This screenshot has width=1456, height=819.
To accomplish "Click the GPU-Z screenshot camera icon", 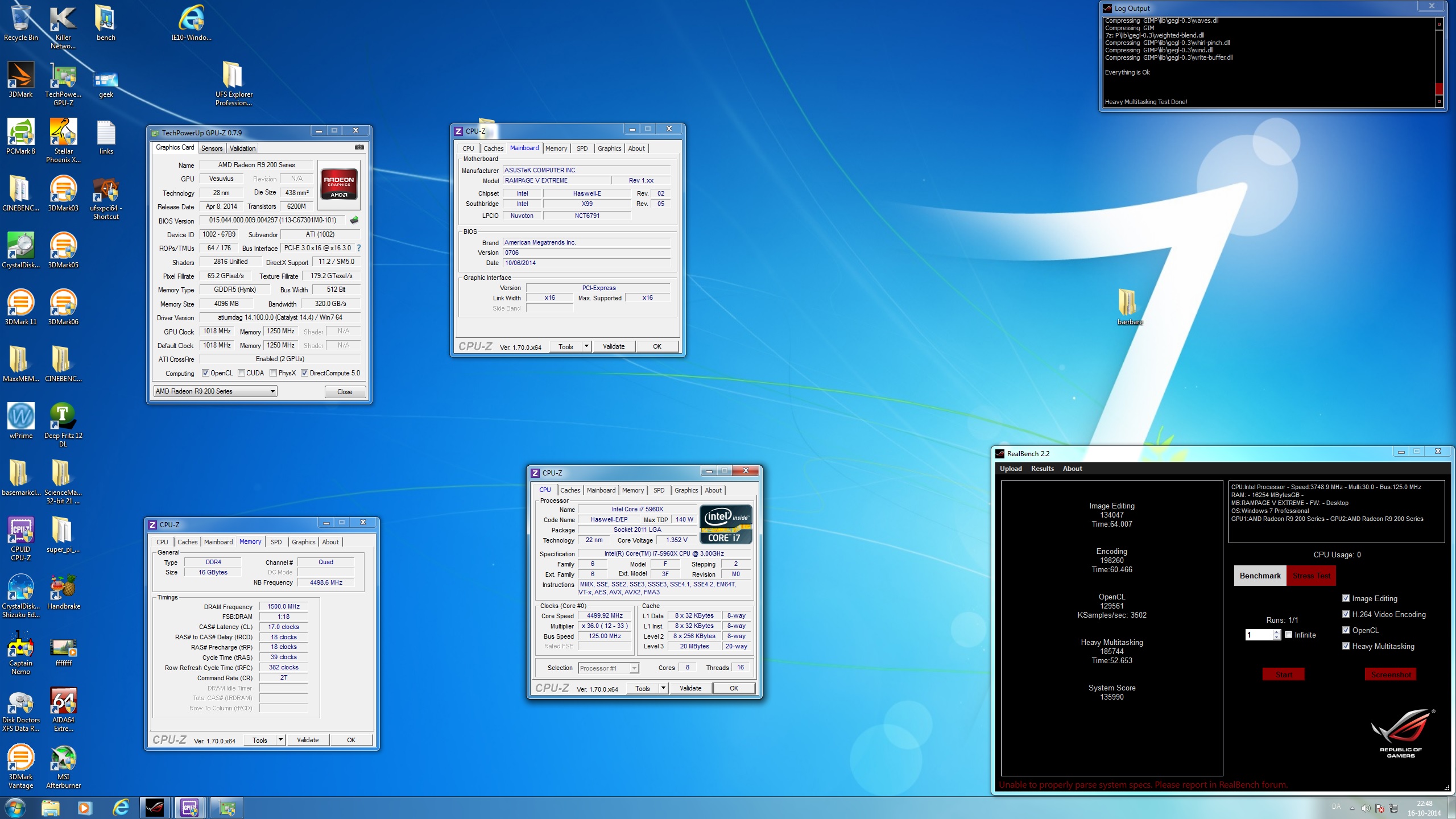I will 359,147.
